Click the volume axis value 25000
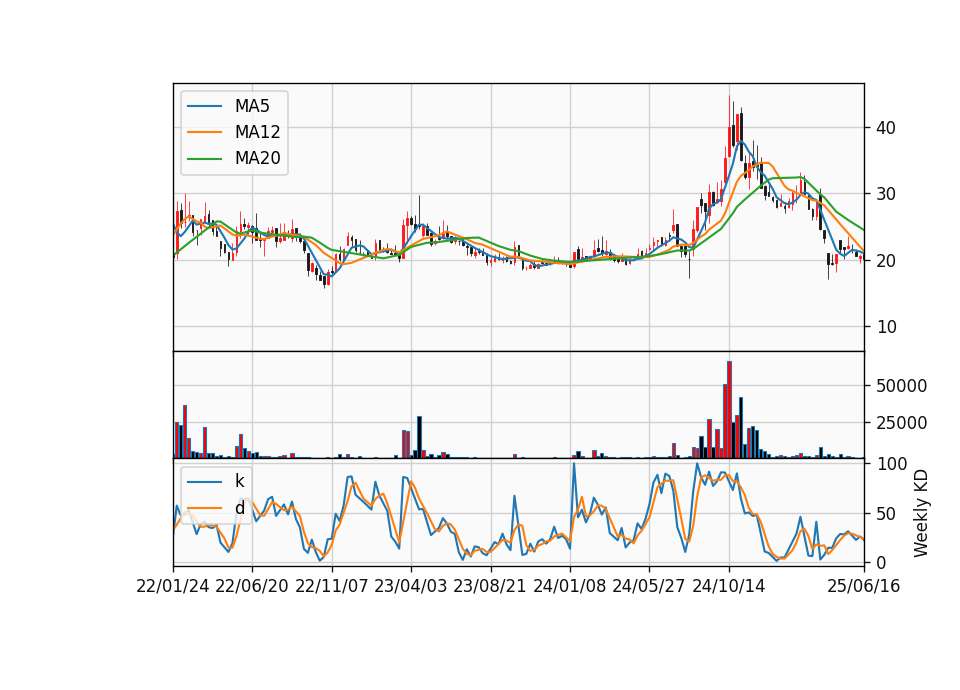 click(x=901, y=423)
